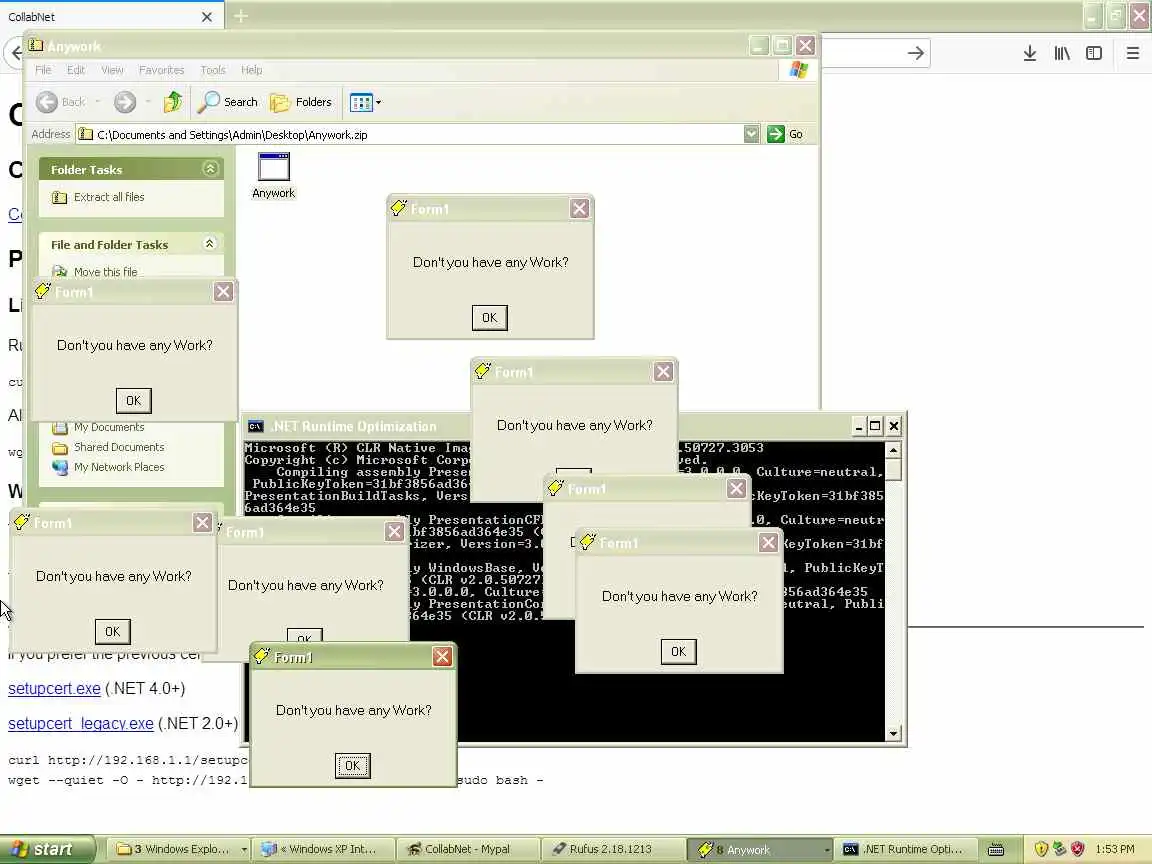Open My Network Places link

pyautogui.click(x=119, y=467)
